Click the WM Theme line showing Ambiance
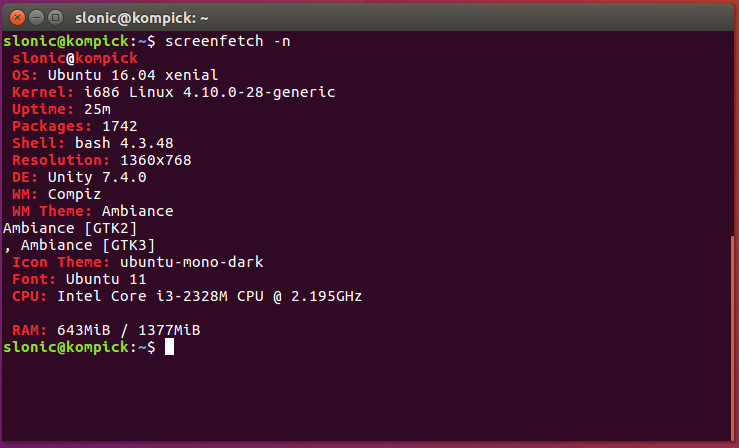The image size is (739, 448). (x=135, y=211)
